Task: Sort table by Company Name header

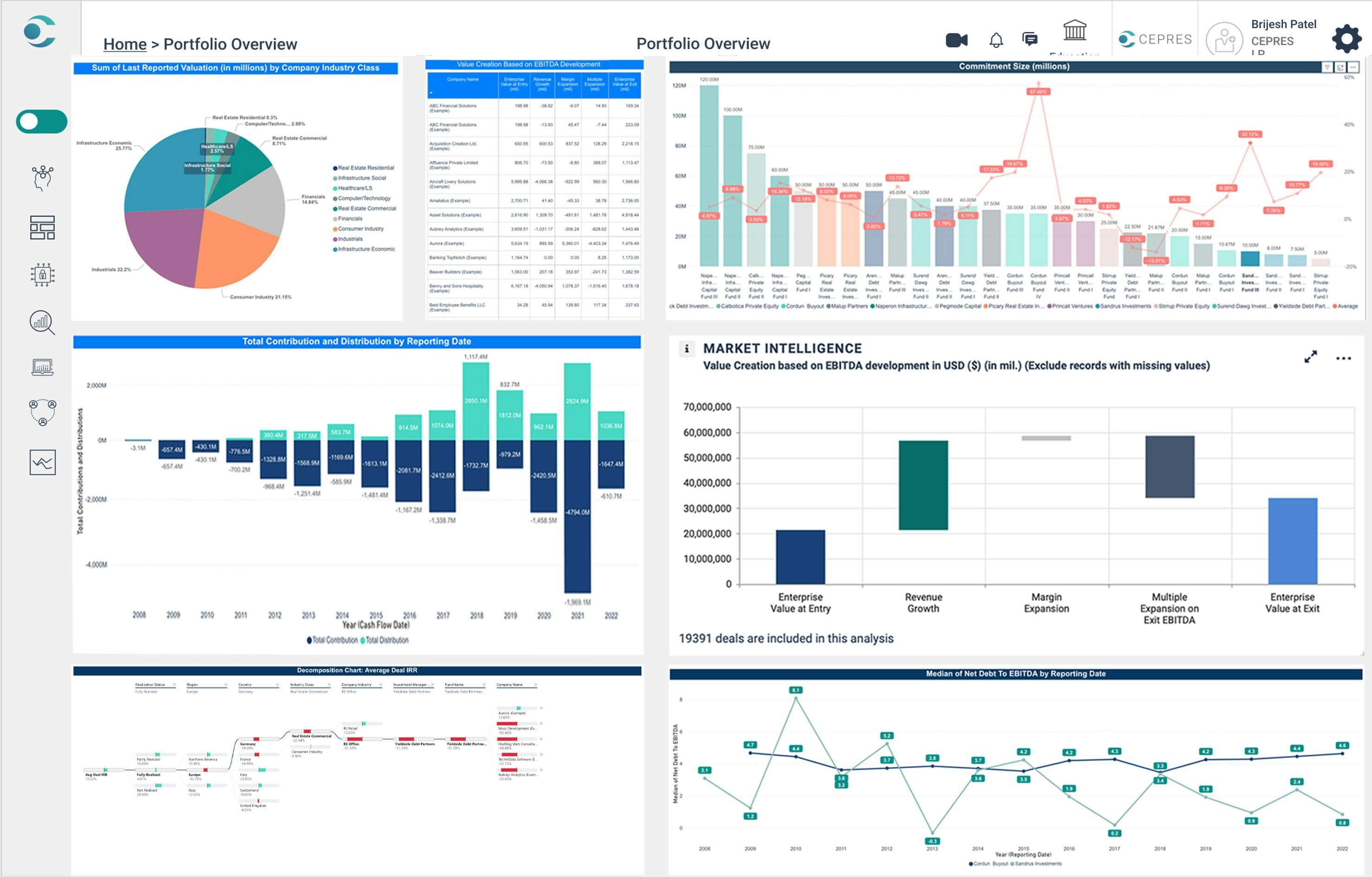Action: (462, 85)
